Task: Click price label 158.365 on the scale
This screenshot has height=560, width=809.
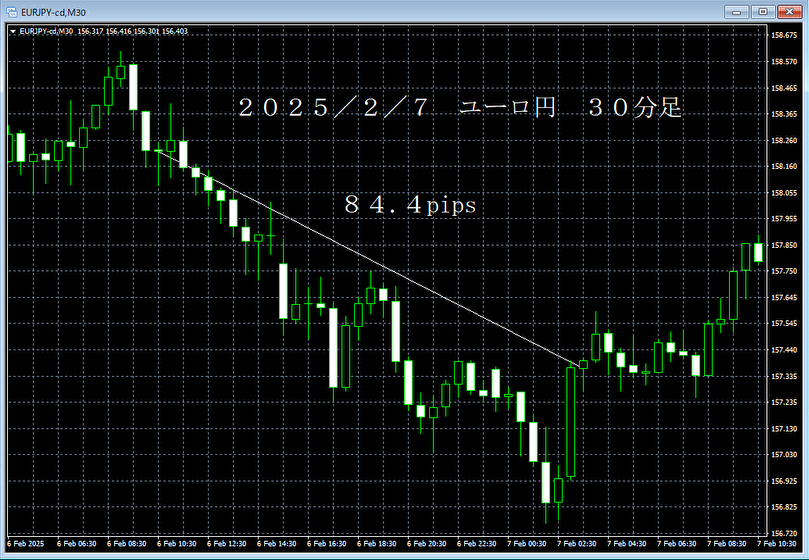Action: click(784, 114)
